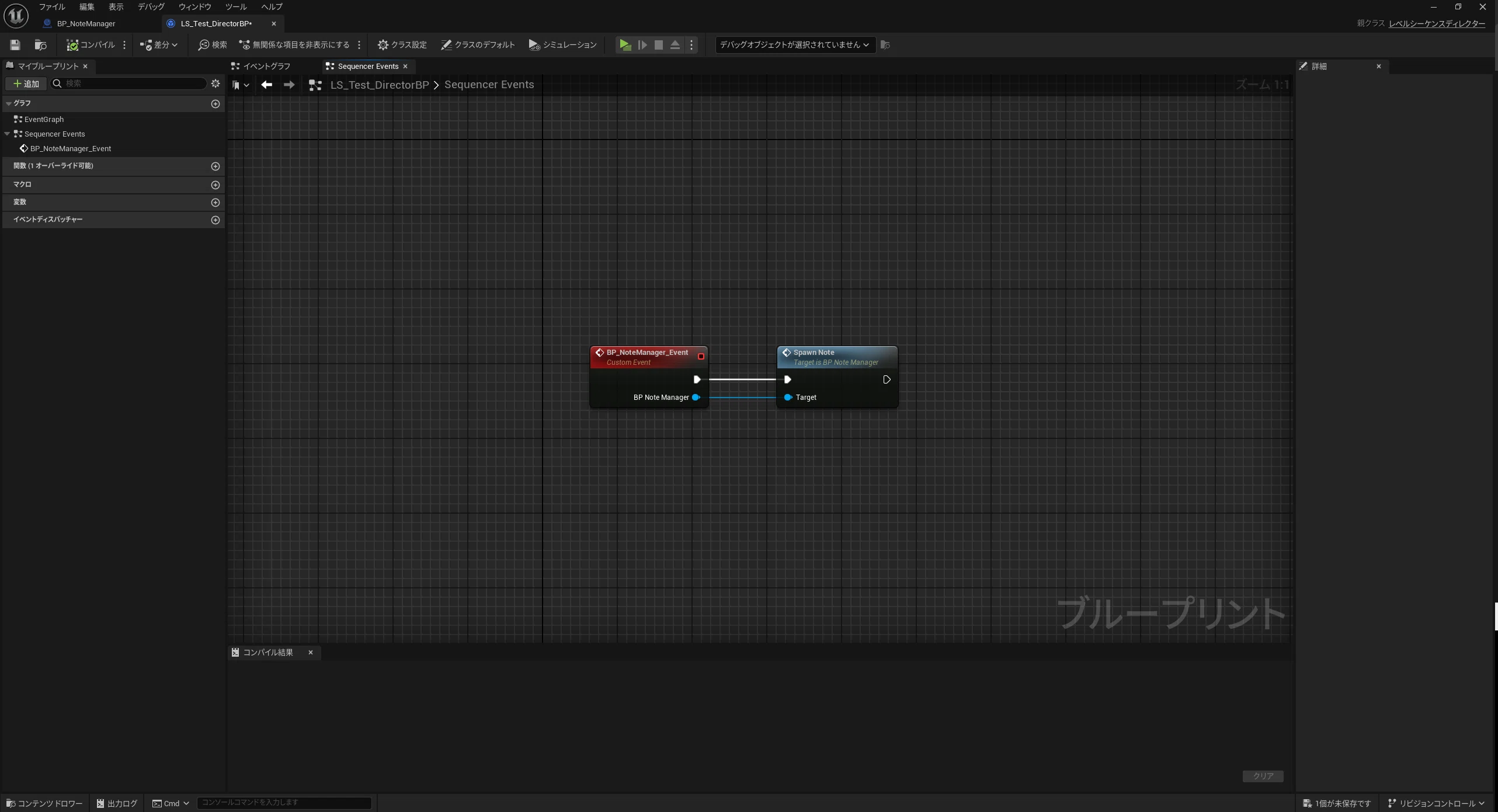
Task: Open play options three-dot menu
Action: pyautogui.click(x=691, y=45)
